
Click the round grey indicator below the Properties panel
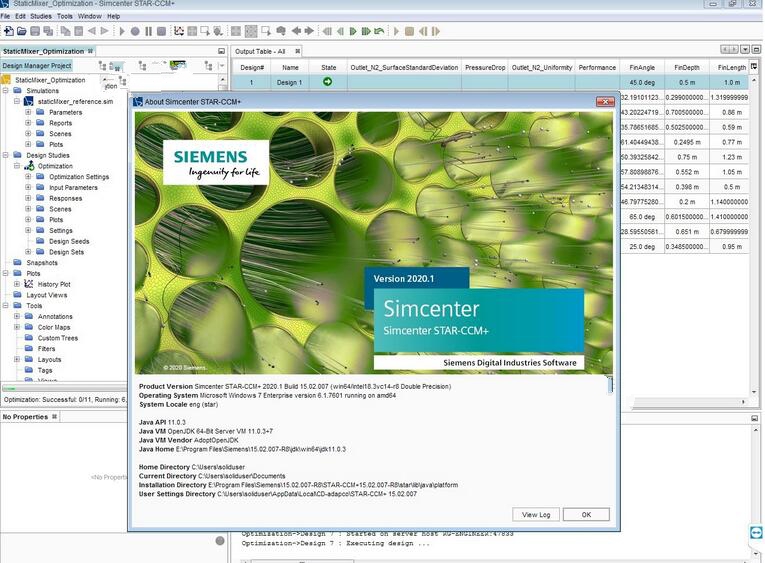[x=220, y=541]
